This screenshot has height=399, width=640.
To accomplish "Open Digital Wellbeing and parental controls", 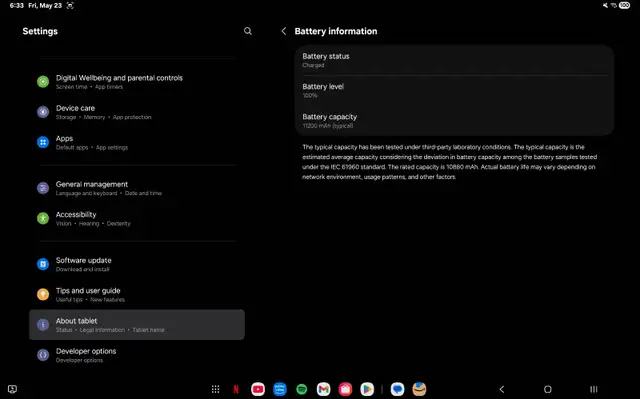I will tap(137, 82).
